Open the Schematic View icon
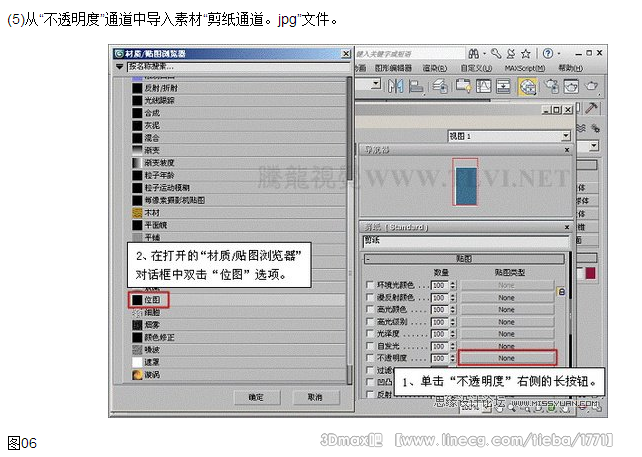This screenshot has width=642, height=457. (503, 86)
